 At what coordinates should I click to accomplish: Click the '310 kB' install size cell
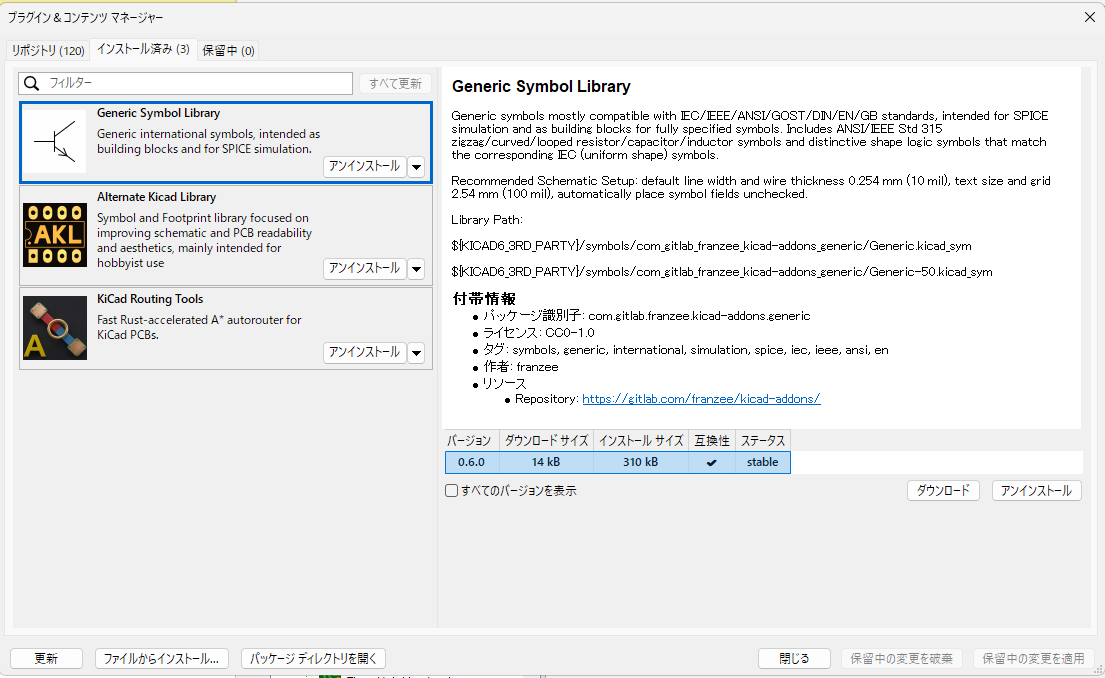[641, 462]
